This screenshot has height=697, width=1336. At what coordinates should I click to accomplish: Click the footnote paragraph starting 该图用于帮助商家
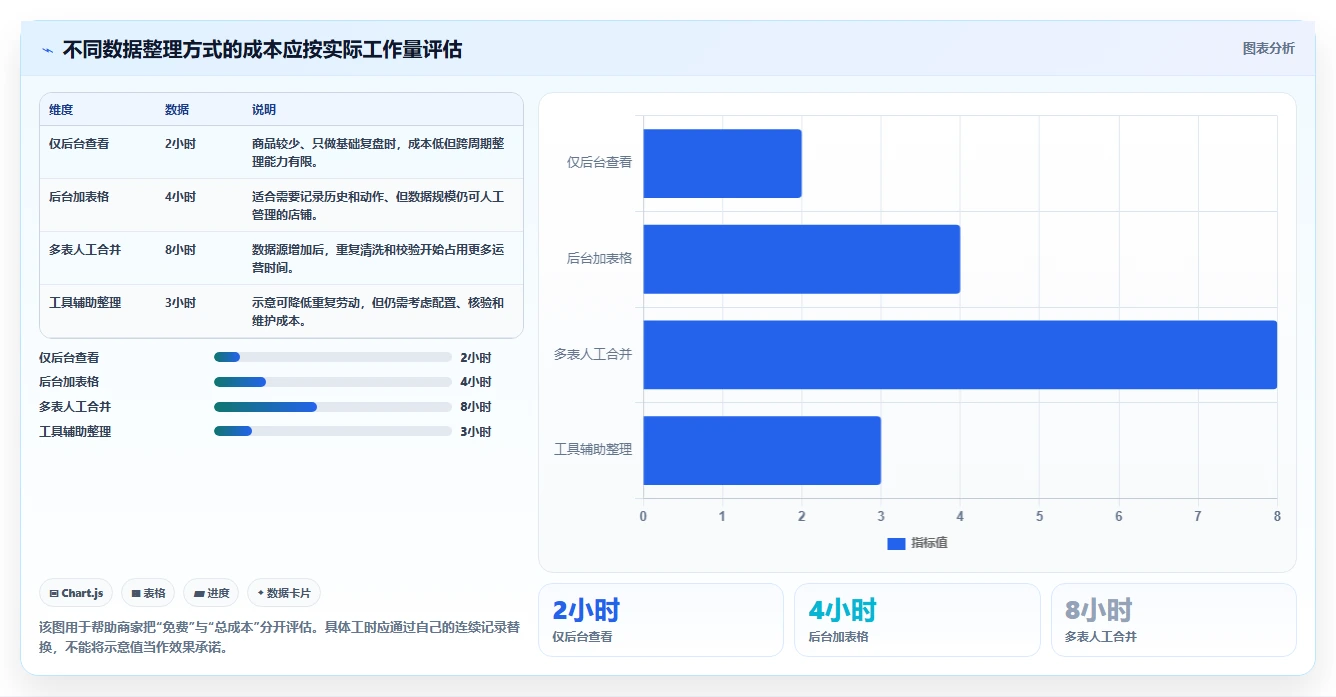pyautogui.click(x=279, y=637)
